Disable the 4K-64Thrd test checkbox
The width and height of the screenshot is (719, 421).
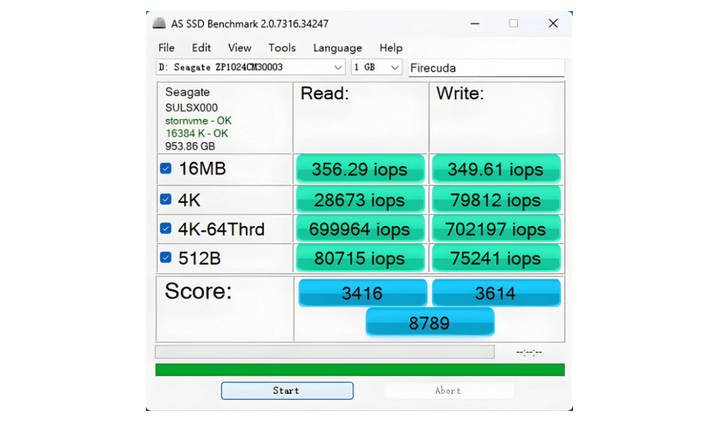coord(166,229)
